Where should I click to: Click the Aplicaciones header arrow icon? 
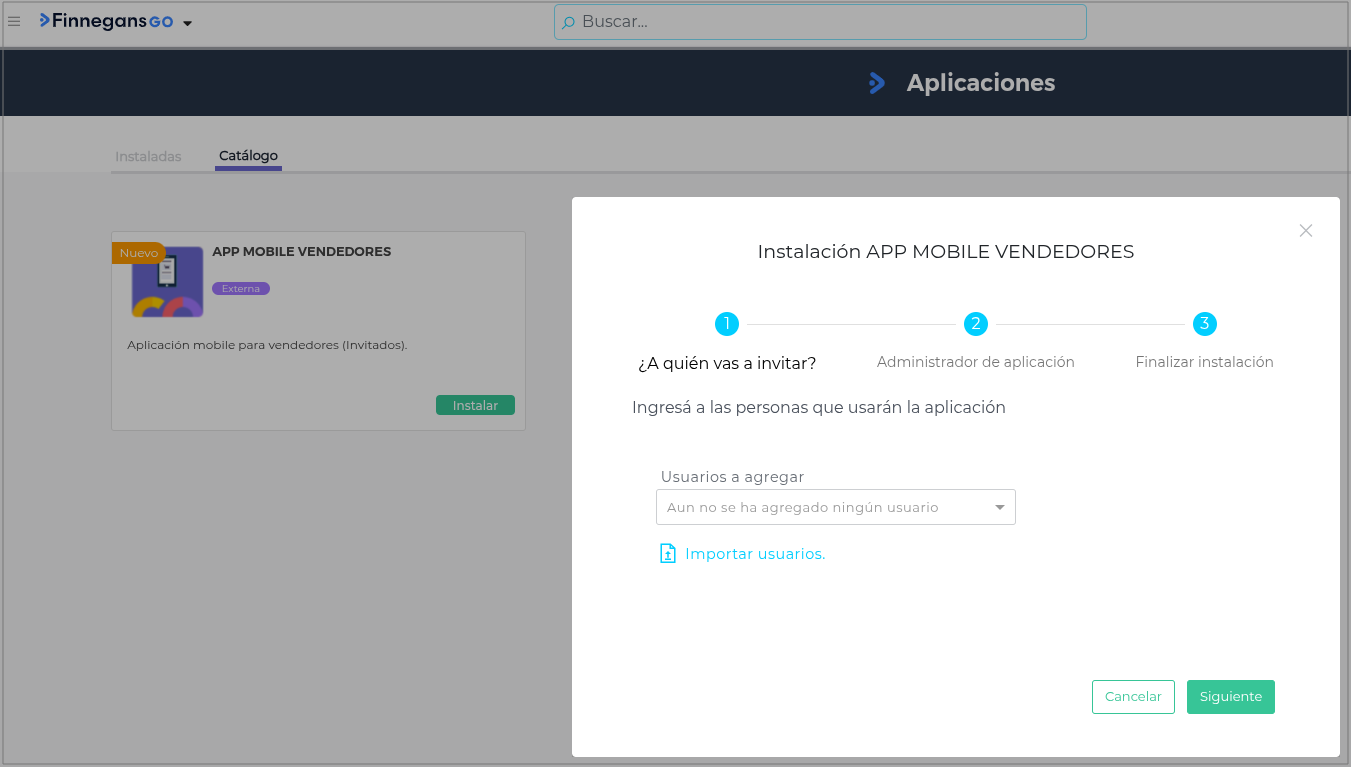tap(877, 83)
